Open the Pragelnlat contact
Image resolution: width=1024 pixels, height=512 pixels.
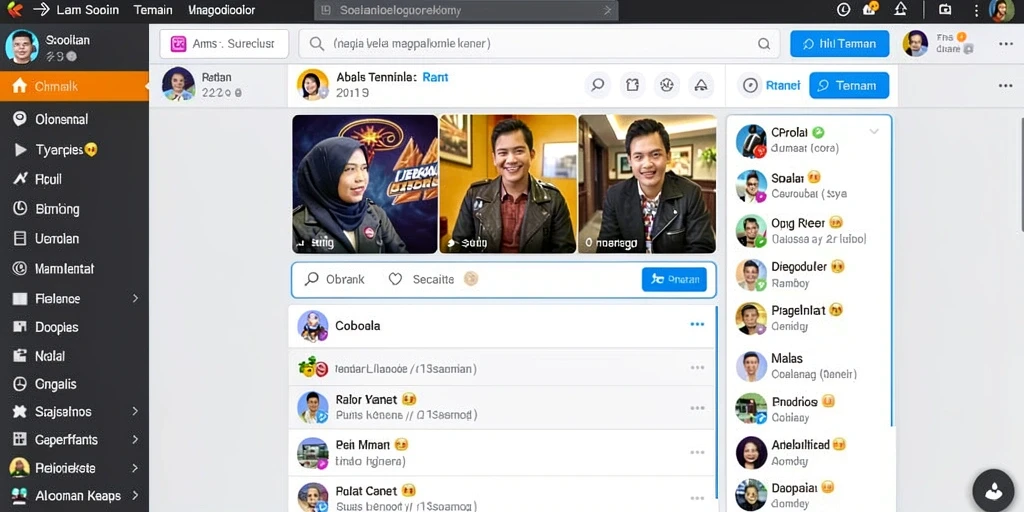pyautogui.click(x=808, y=318)
